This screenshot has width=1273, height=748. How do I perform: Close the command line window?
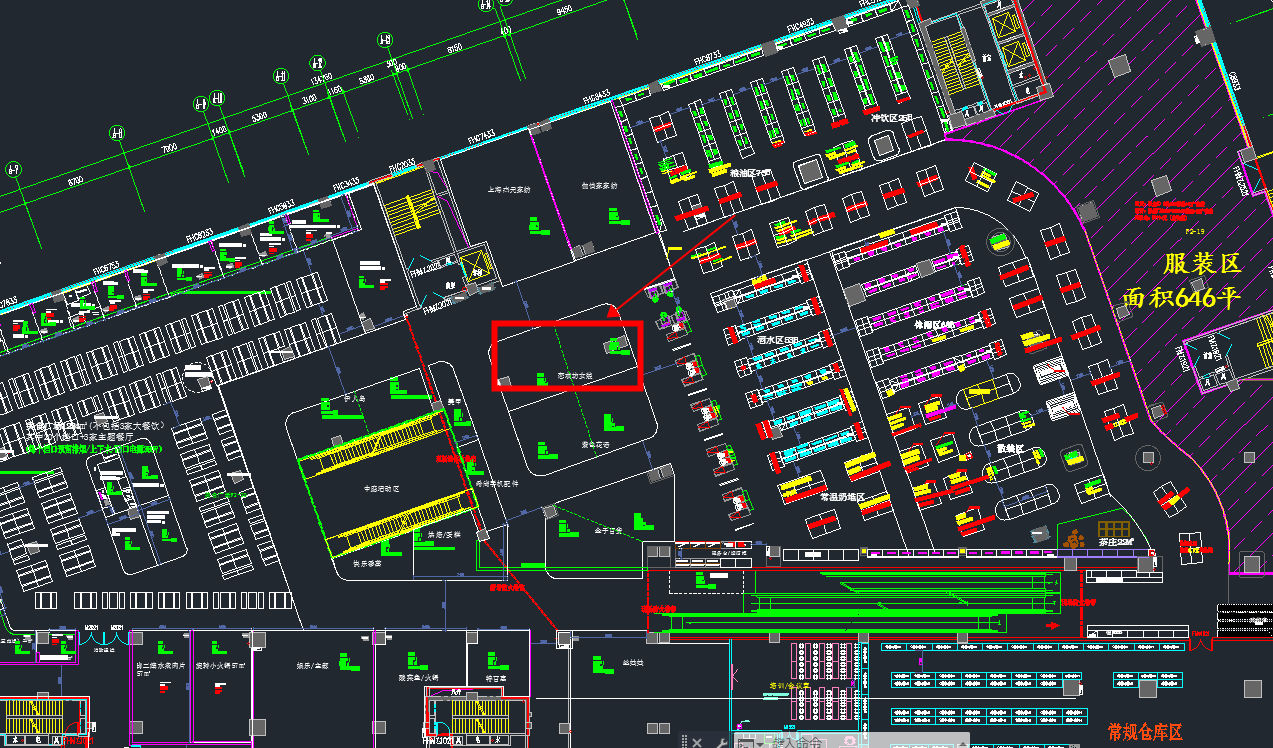[697, 741]
